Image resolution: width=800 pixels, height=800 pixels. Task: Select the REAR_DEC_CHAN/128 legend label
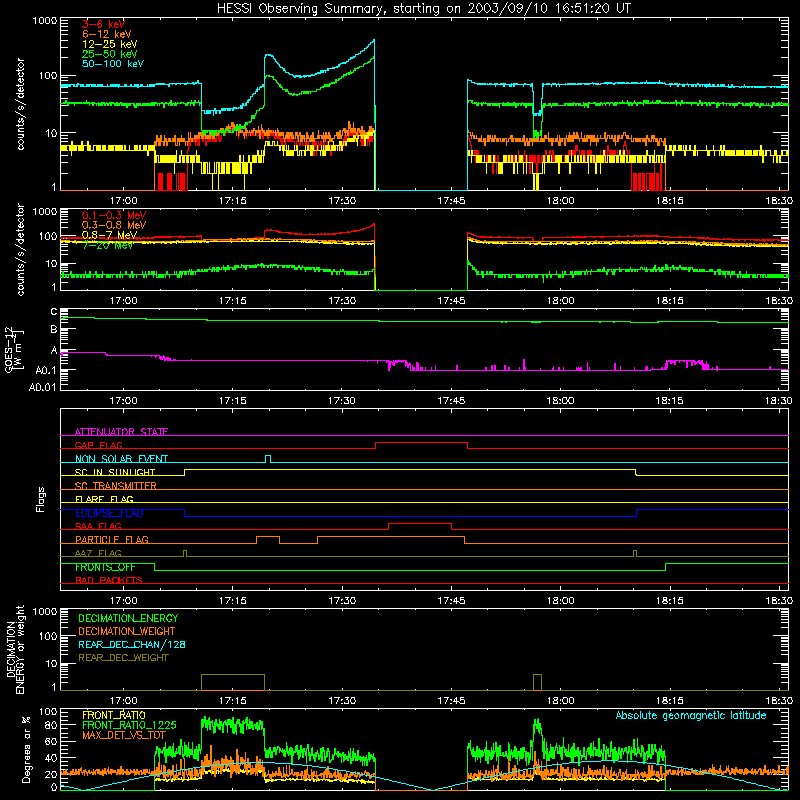[132, 645]
